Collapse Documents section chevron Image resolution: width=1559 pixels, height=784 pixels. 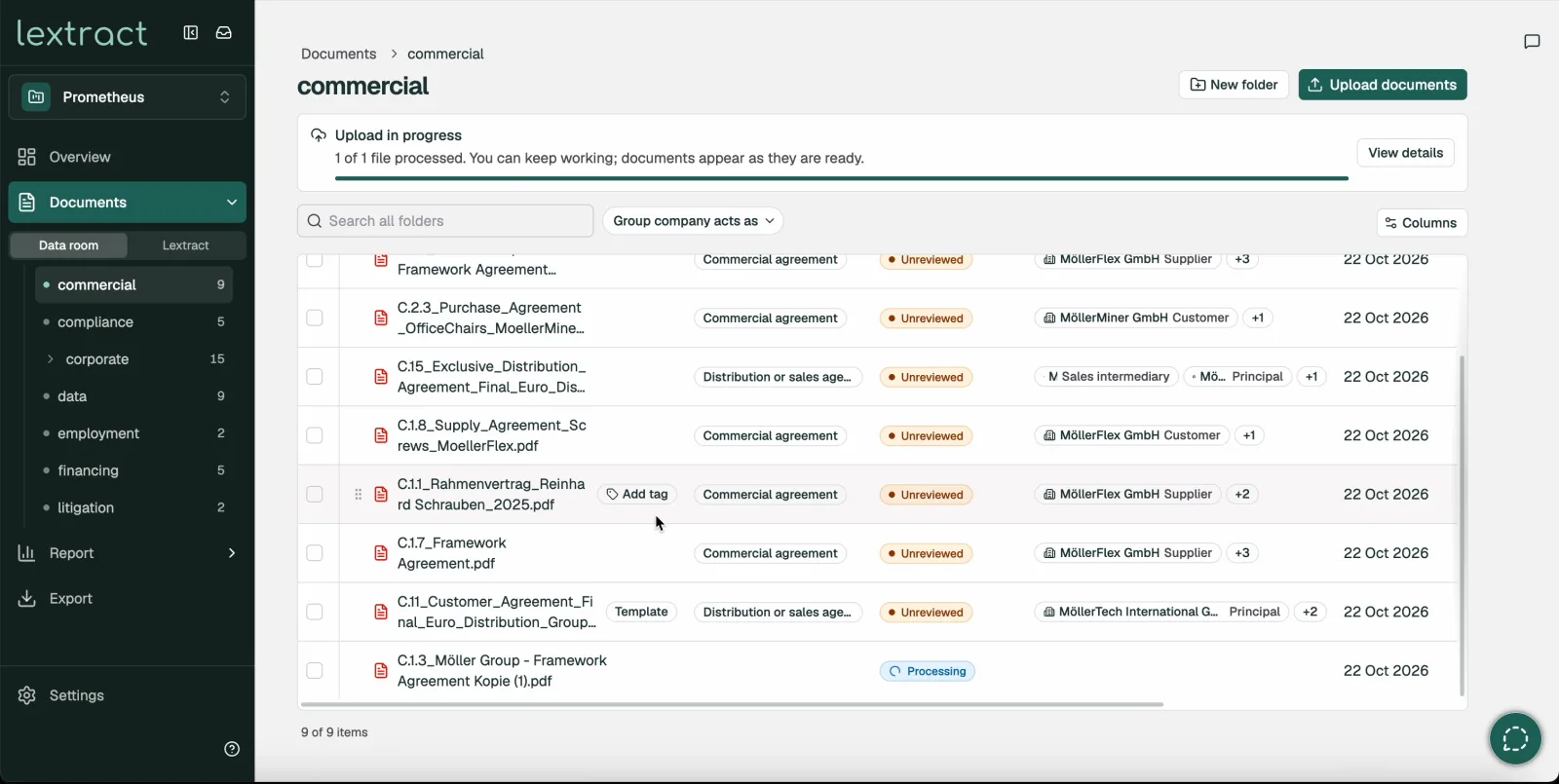pos(232,203)
